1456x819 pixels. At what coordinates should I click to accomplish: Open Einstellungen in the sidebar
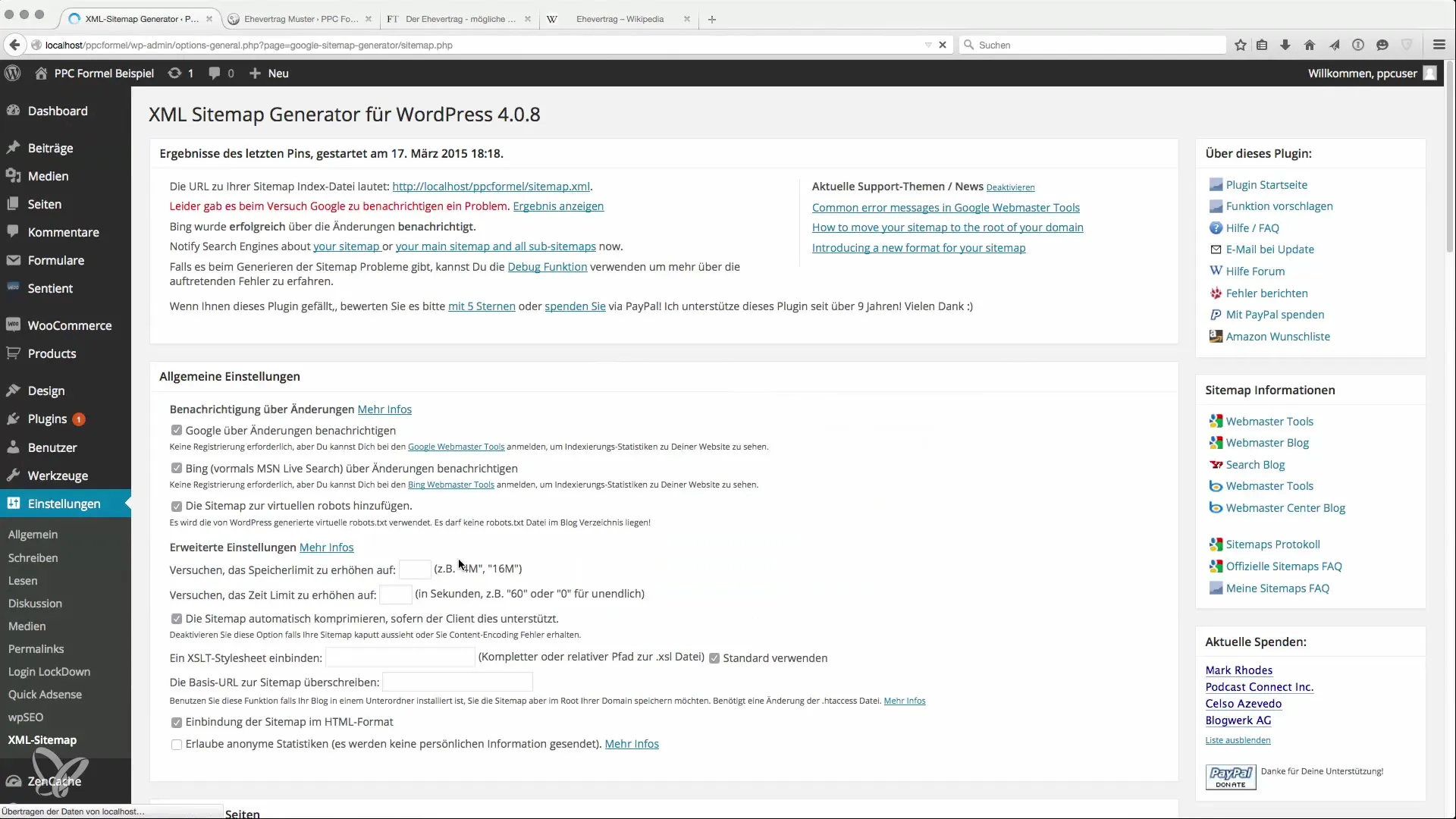click(65, 504)
